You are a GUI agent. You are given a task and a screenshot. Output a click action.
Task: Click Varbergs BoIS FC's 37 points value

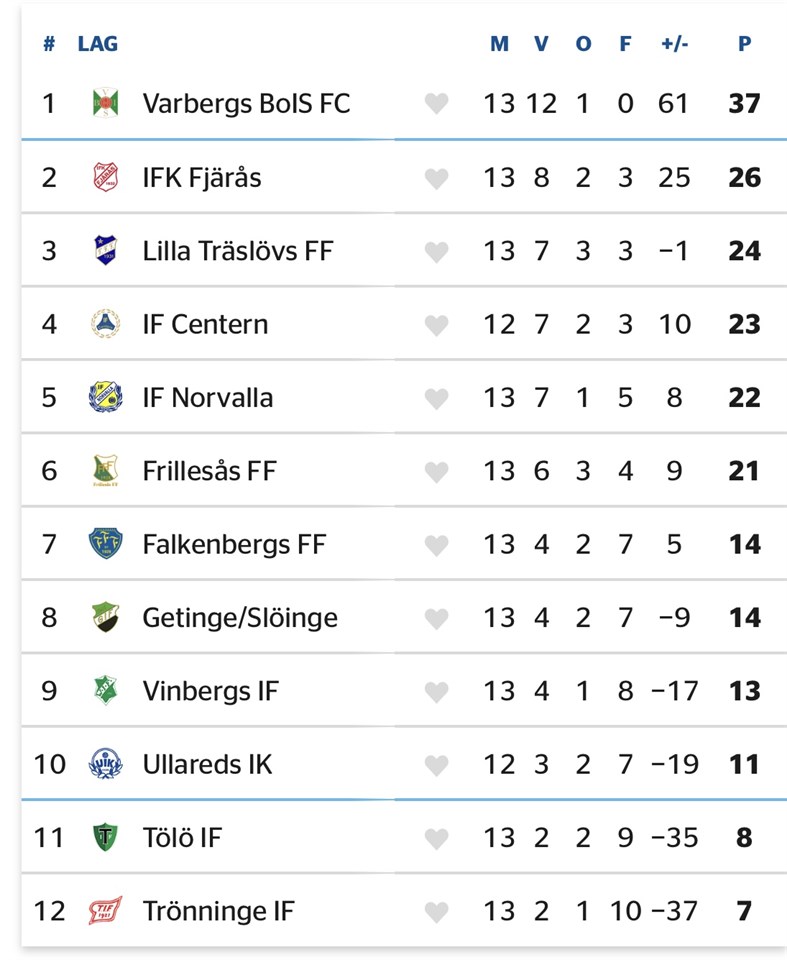[x=744, y=103]
